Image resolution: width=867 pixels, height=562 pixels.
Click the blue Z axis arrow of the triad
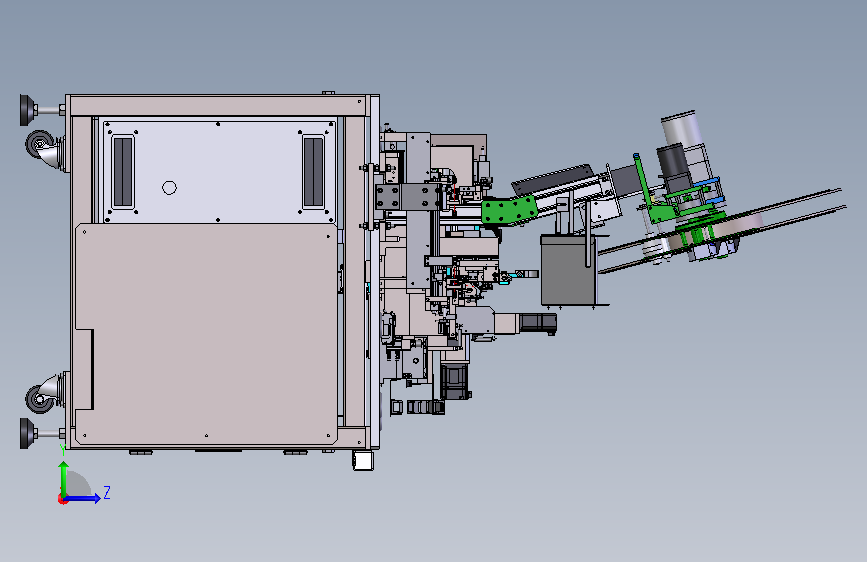tap(83, 498)
